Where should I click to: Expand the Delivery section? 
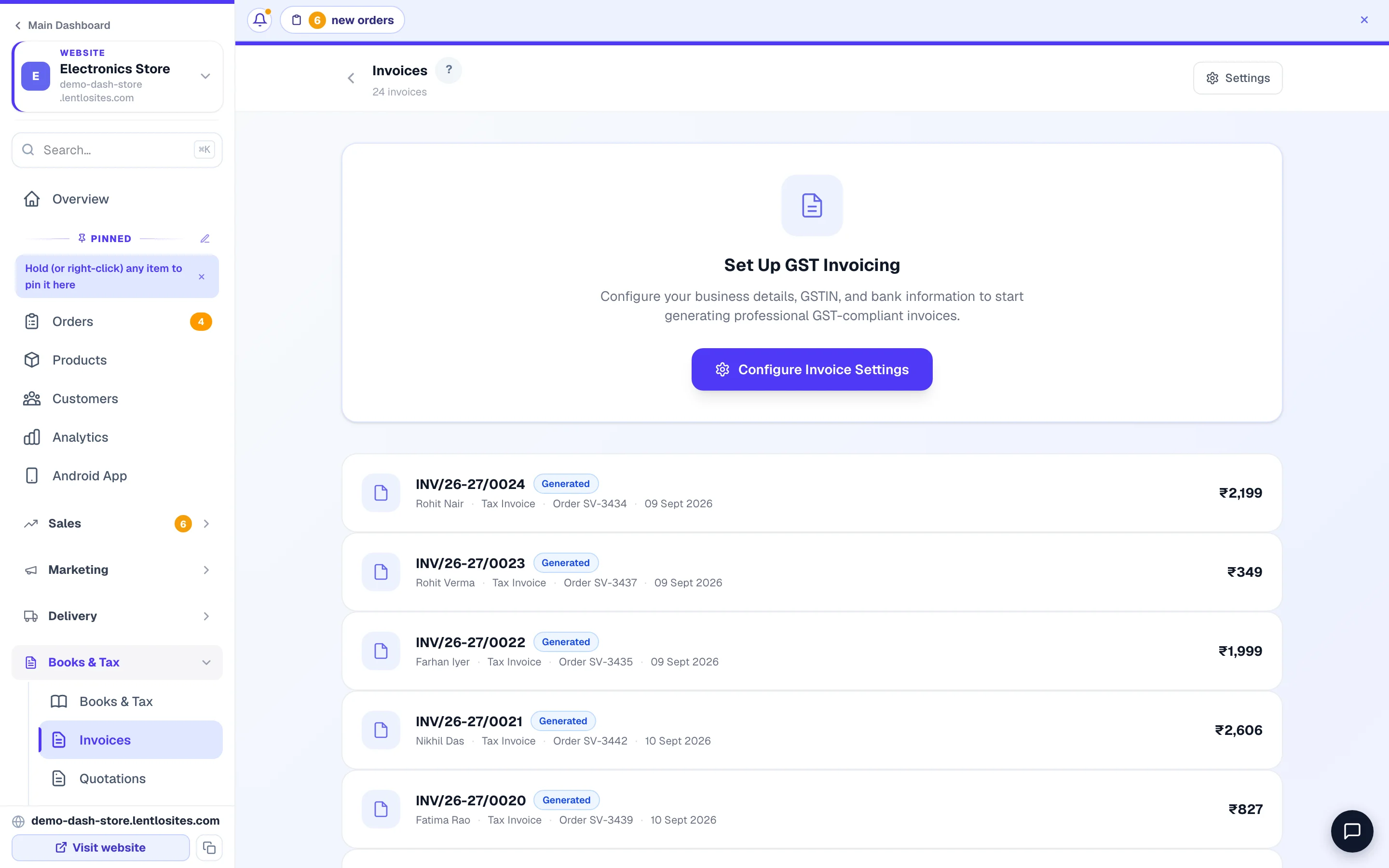tap(117, 616)
